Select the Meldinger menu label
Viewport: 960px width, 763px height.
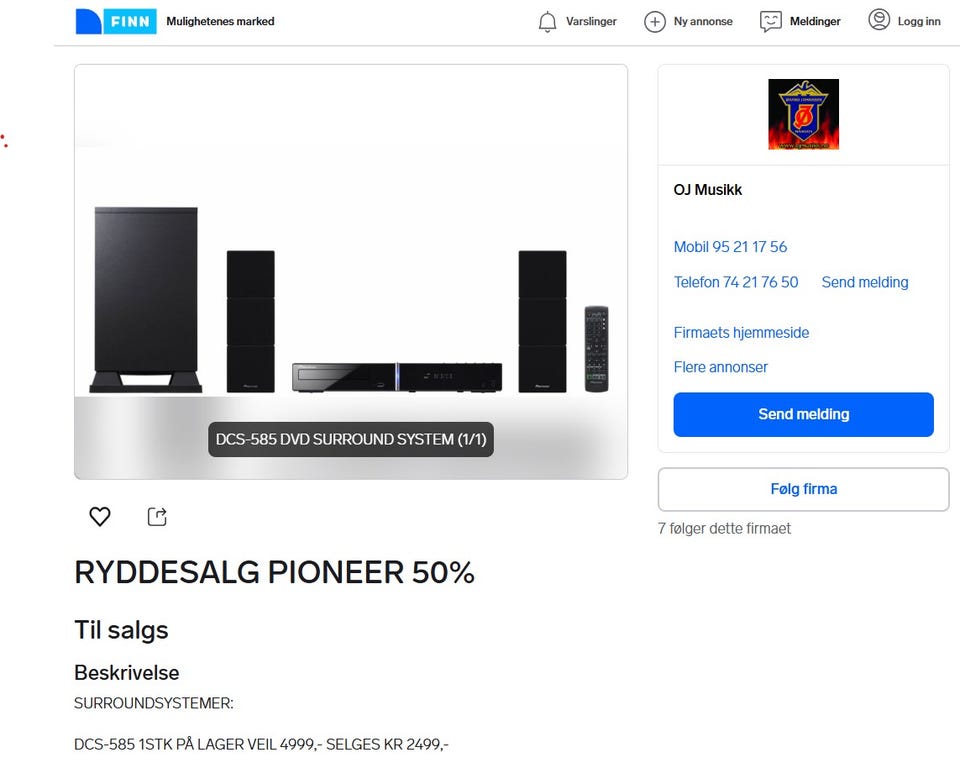pyautogui.click(x=815, y=21)
